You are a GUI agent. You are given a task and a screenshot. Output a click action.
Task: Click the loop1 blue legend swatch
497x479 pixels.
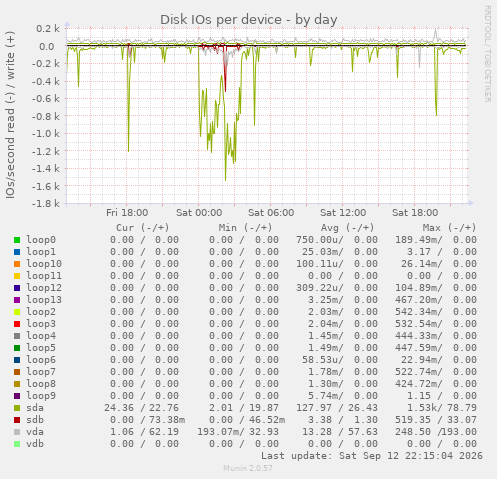pos(17,252)
